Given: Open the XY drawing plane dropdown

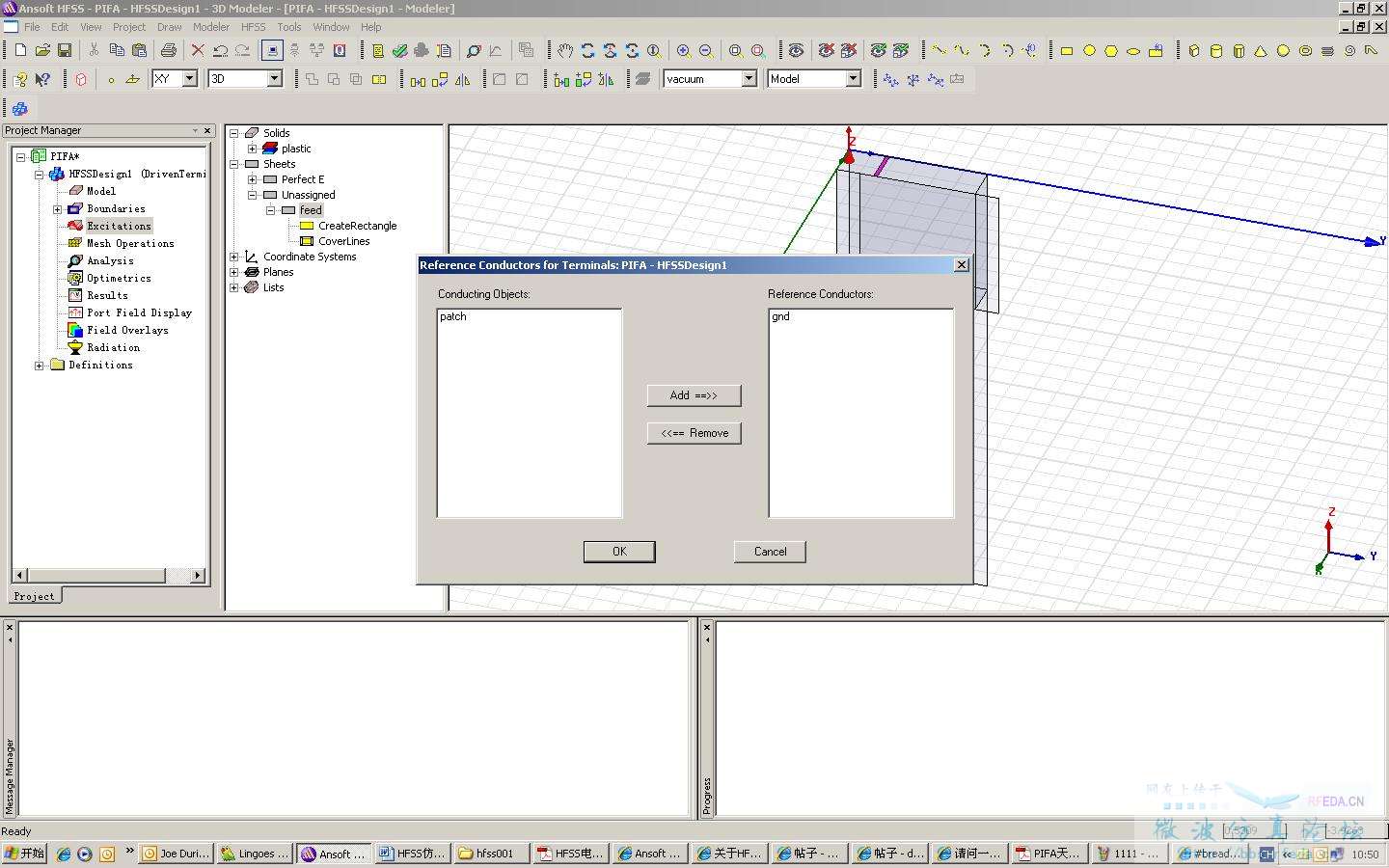Looking at the screenshot, I should pyautogui.click(x=189, y=79).
